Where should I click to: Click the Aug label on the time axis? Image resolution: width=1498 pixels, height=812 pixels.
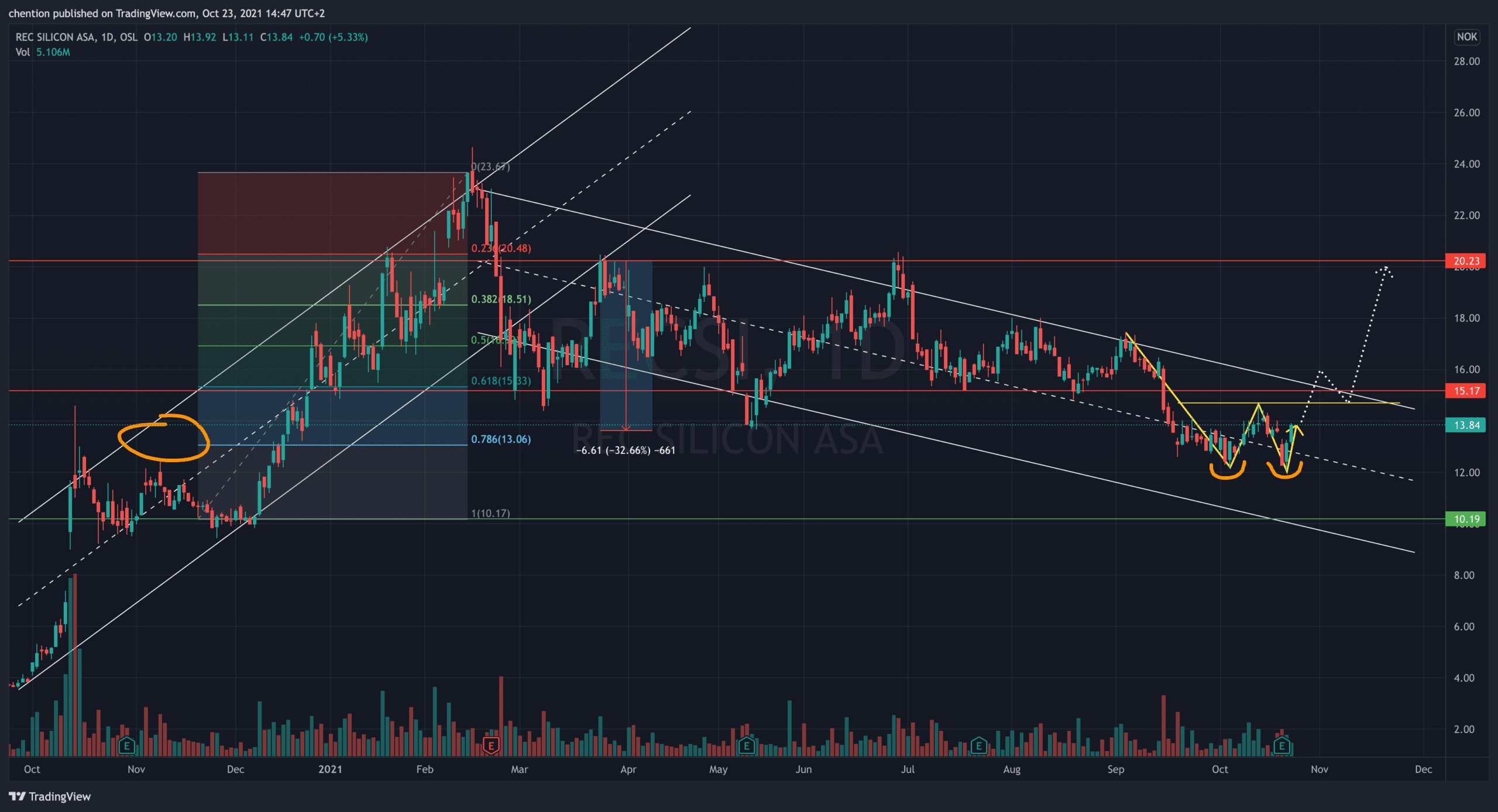coord(1012,769)
